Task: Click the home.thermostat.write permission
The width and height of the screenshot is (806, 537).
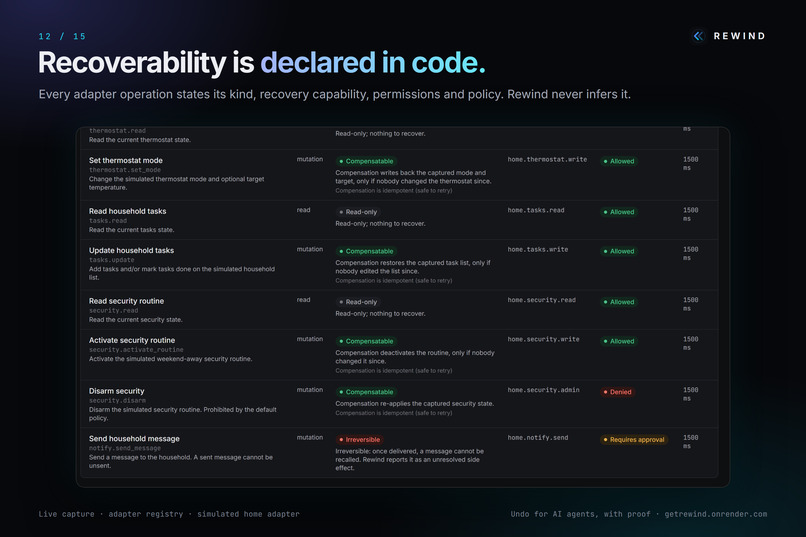Action: 547,159
